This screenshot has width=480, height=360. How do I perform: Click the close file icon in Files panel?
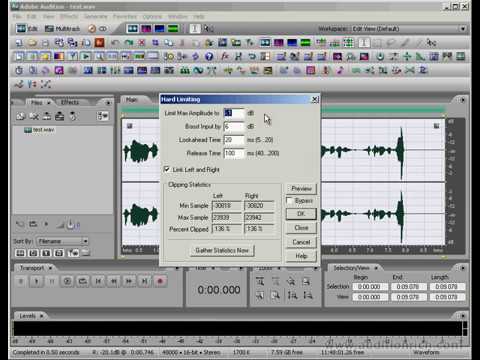point(34,116)
